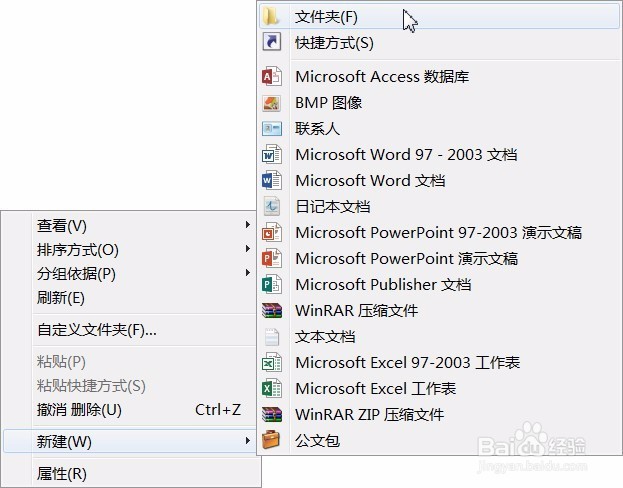Click the journal document icon
The width and height of the screenshot is (623, 488).
click(272, 206)
